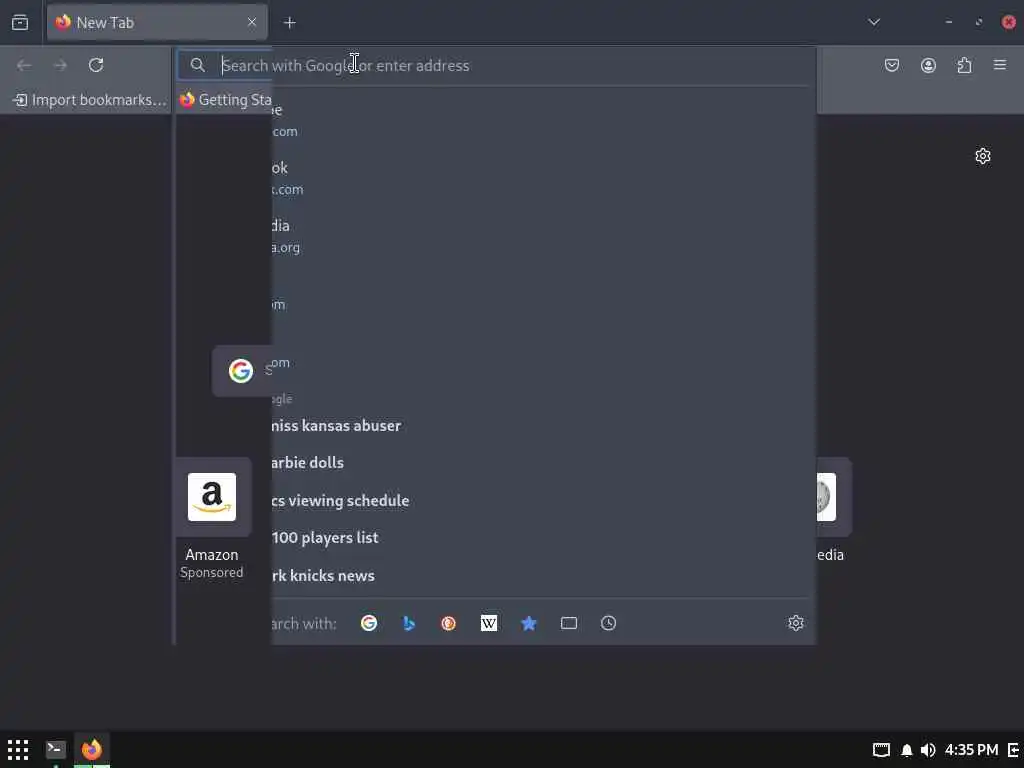Screen dimensions: 1024x768
Task: Click the magnifier icon in the address bar
Action: pos(197,65)
